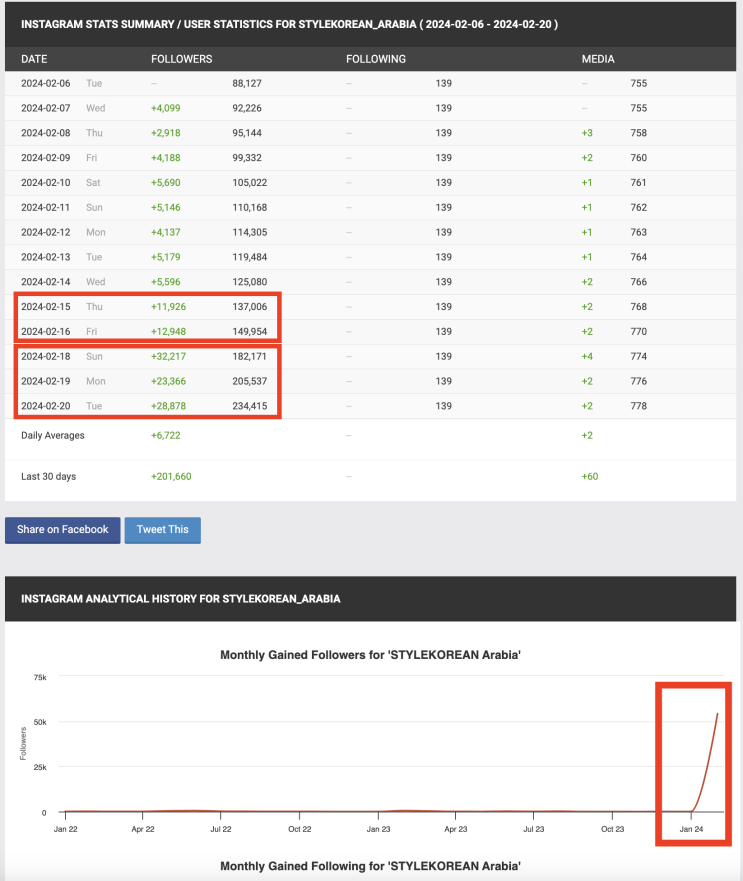Screen dimensions: 743x881
Task: Click the +2,918 follower gain
Action: [166, 133]
